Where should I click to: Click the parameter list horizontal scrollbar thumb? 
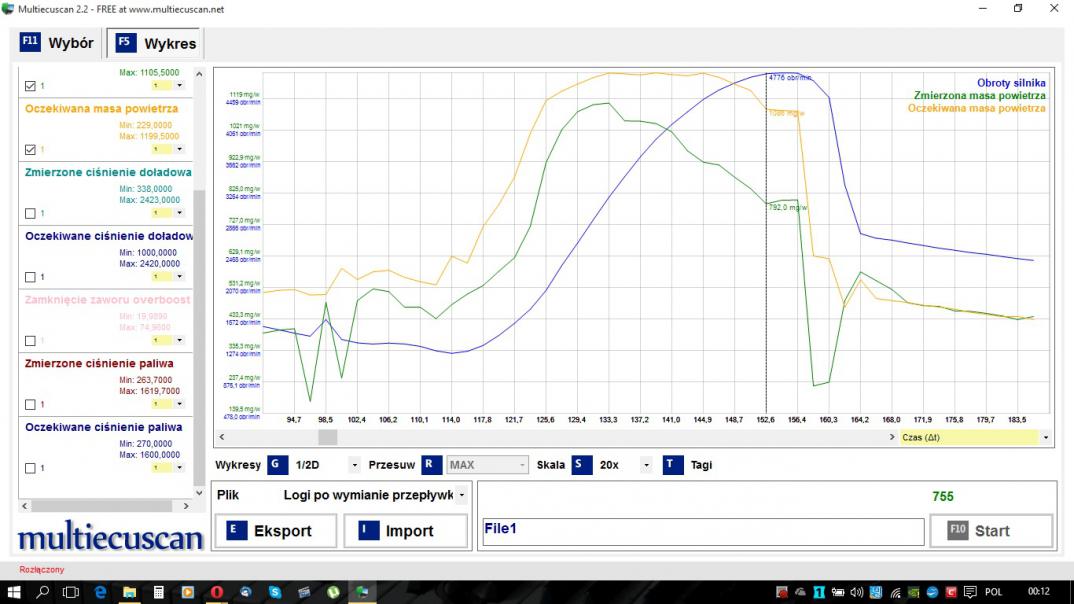(x=102, y=506)
